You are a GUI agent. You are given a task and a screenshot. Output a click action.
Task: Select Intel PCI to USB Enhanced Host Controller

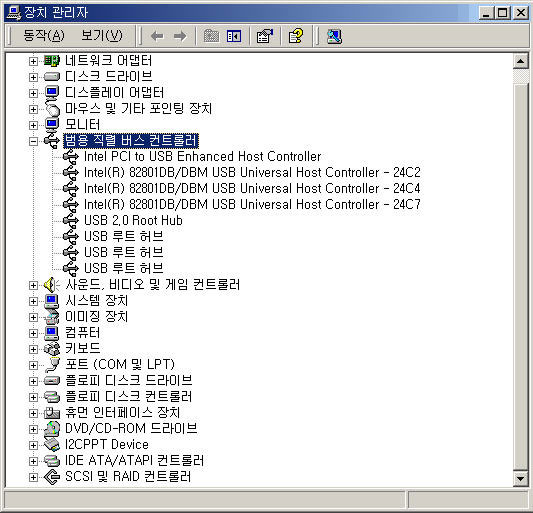(x=202, y=157)
